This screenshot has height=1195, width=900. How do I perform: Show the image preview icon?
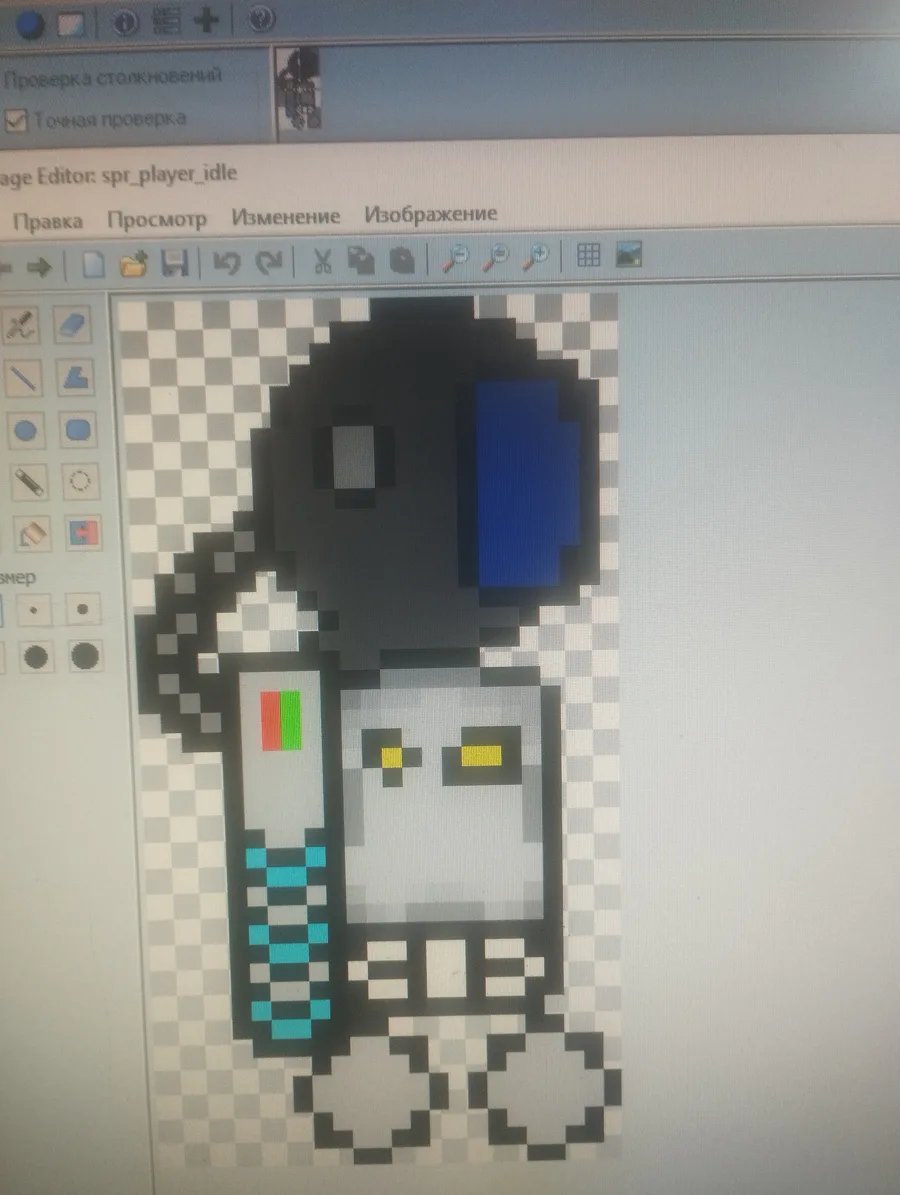[x=629, y=254]
